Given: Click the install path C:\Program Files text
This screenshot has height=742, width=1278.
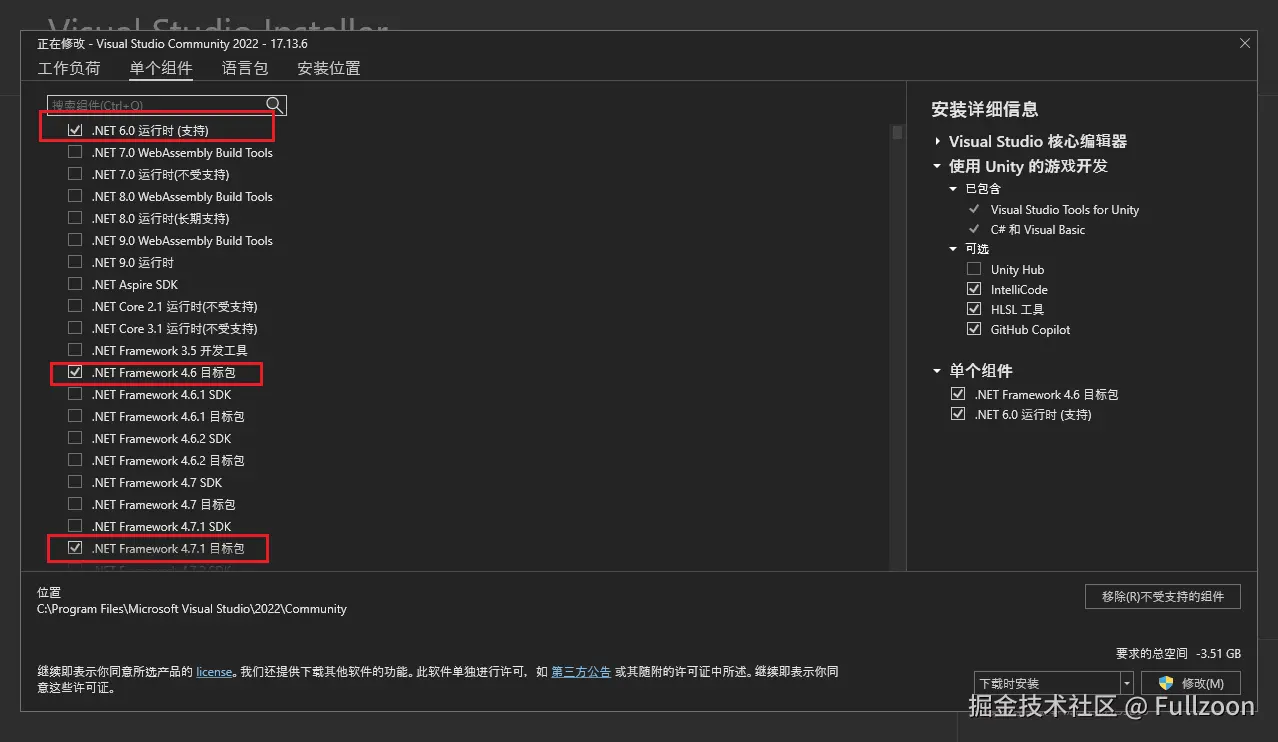Looking at the screenshot, I should [192, 609].
